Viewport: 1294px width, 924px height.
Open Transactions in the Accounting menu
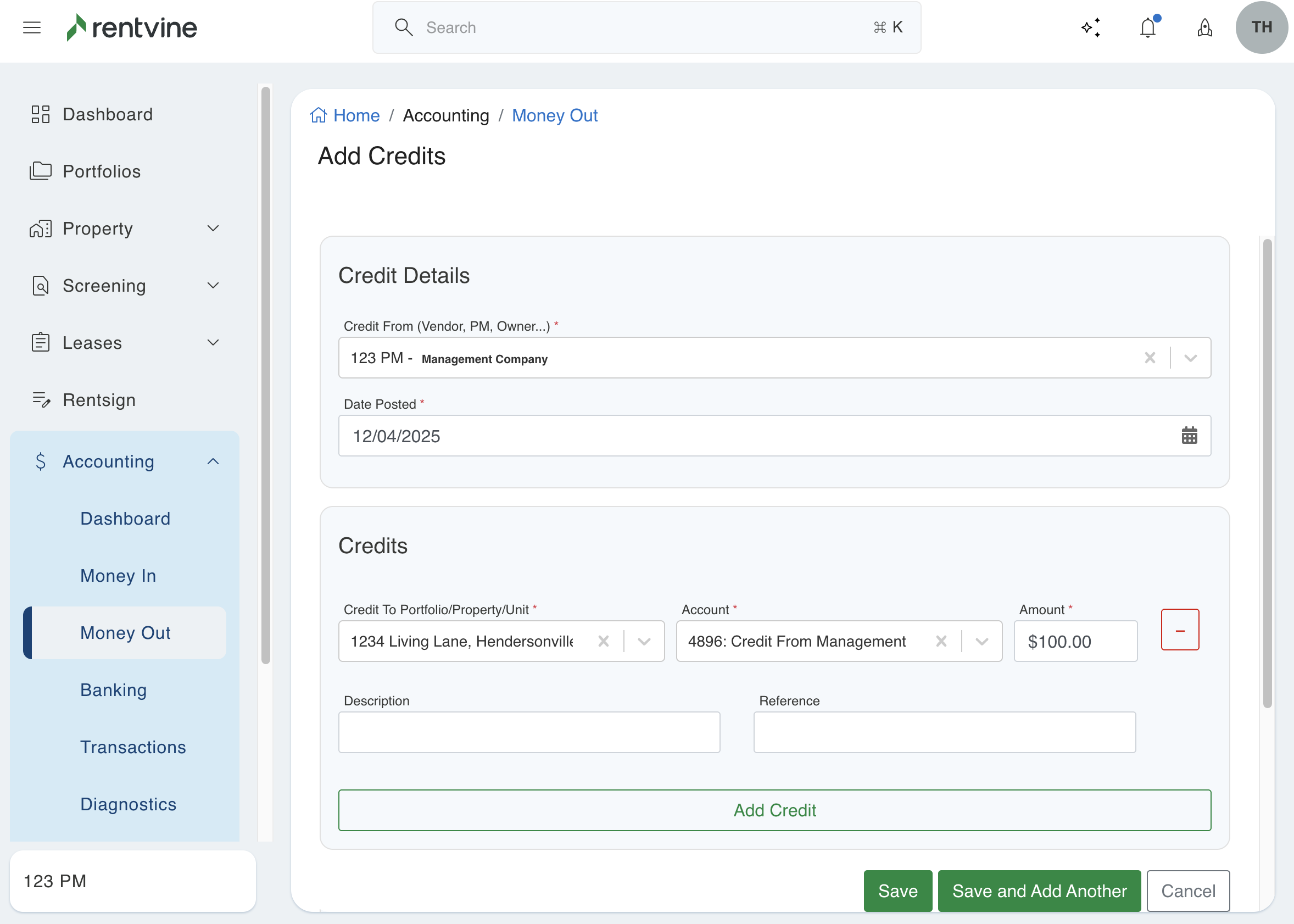point(133,747)
